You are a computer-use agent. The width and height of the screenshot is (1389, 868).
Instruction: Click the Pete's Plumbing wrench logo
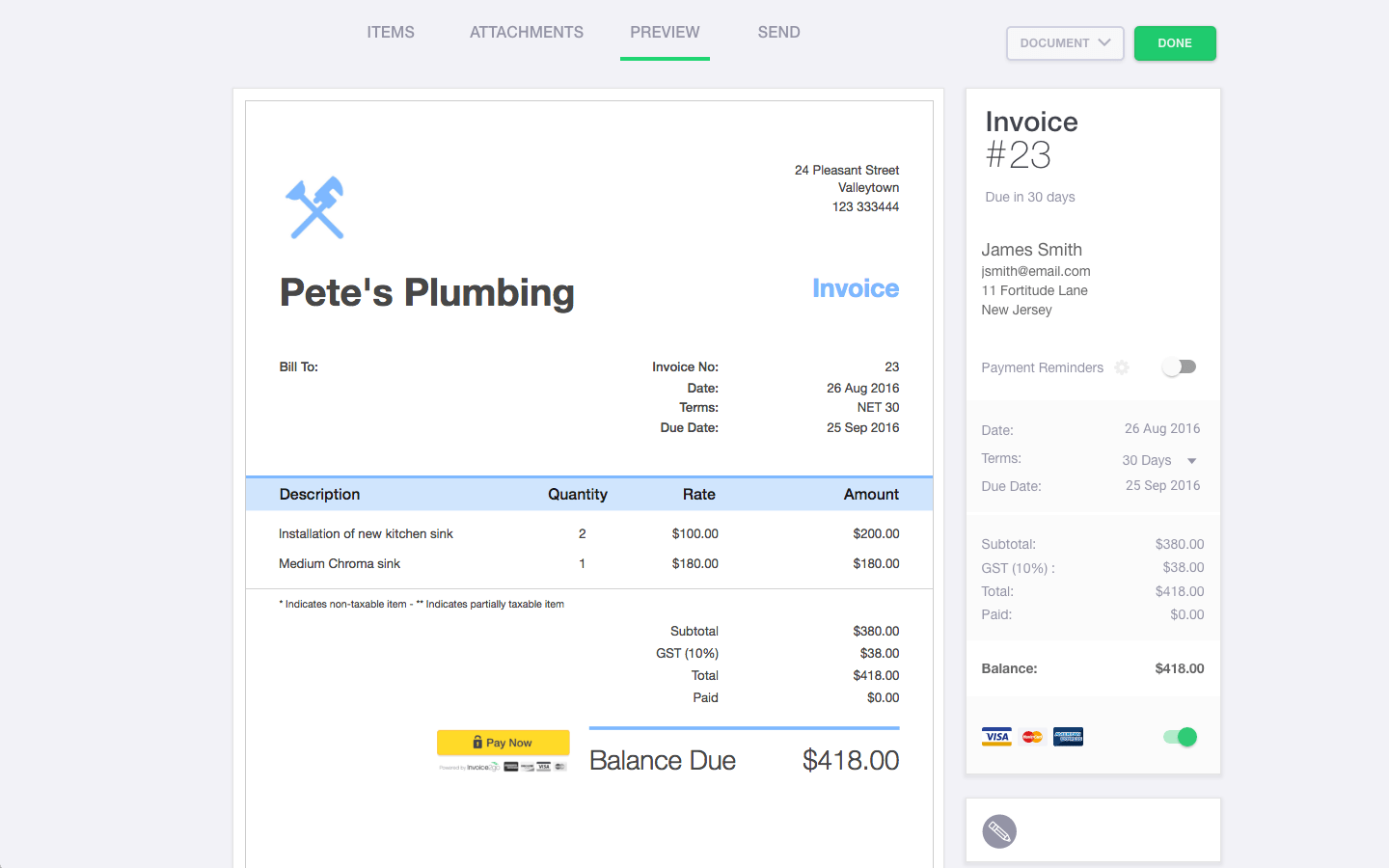(x=315, y=207)
